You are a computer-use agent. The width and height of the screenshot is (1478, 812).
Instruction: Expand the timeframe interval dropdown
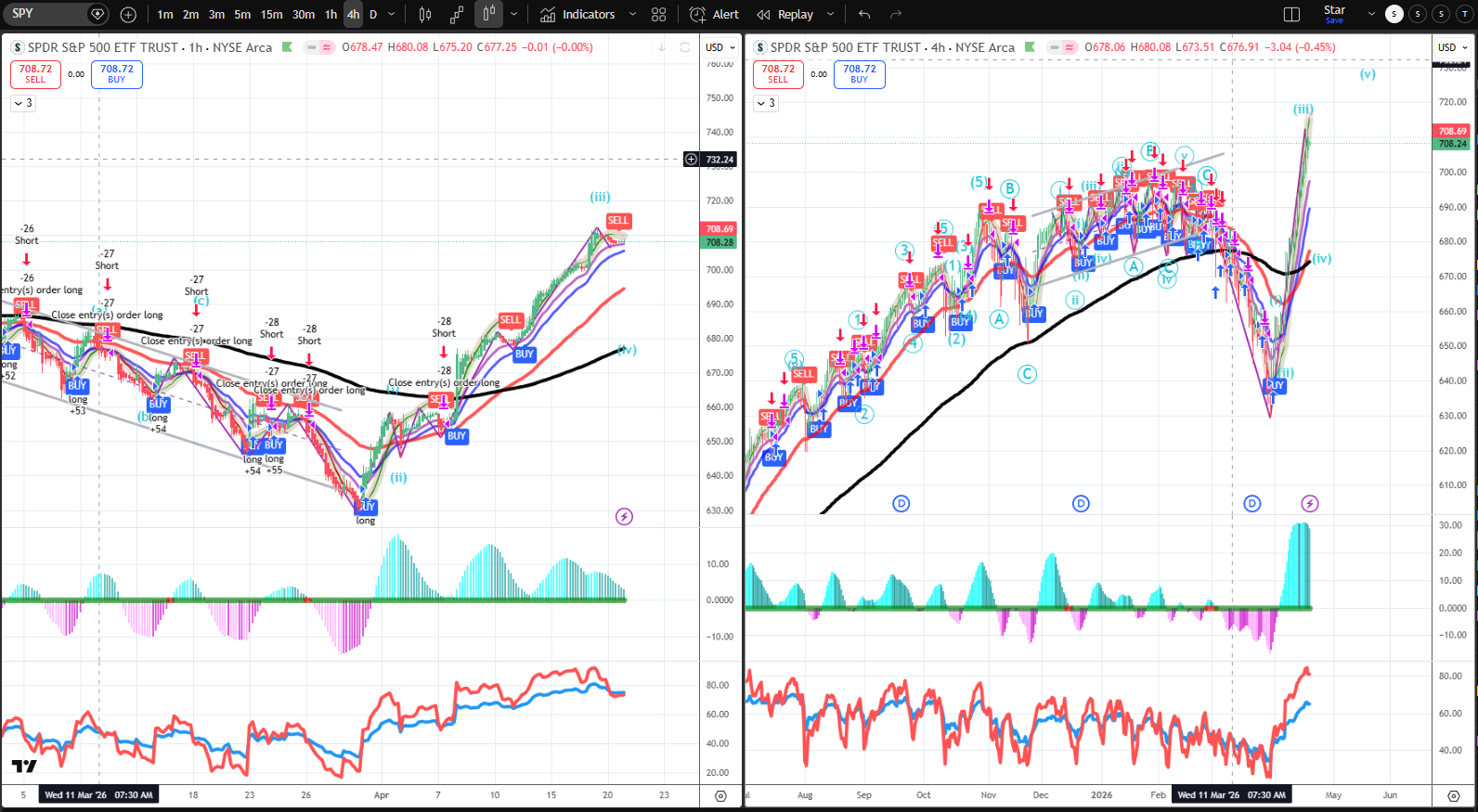391,15
